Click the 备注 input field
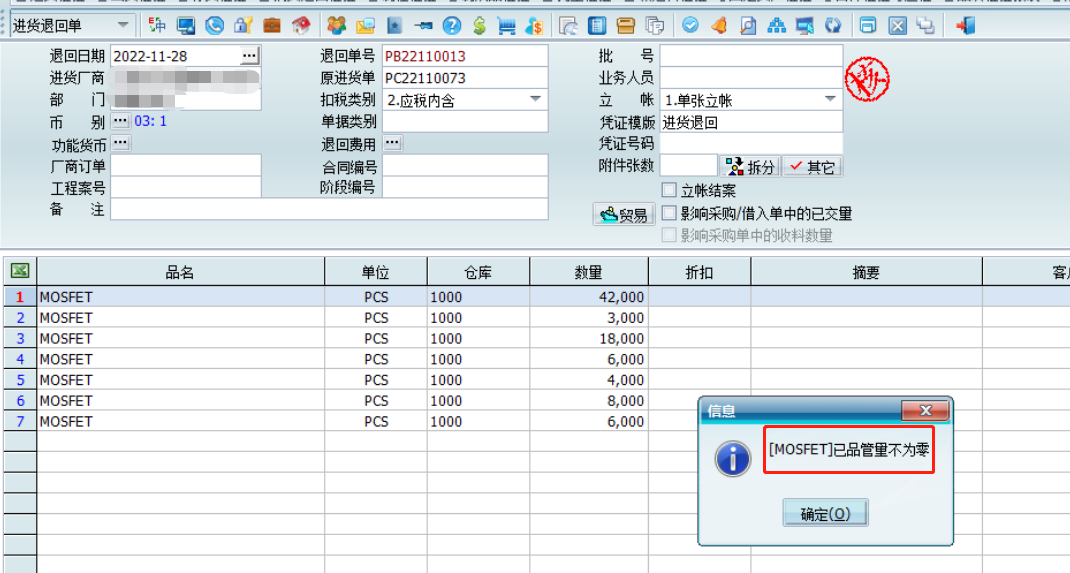 tap(329, 209)
